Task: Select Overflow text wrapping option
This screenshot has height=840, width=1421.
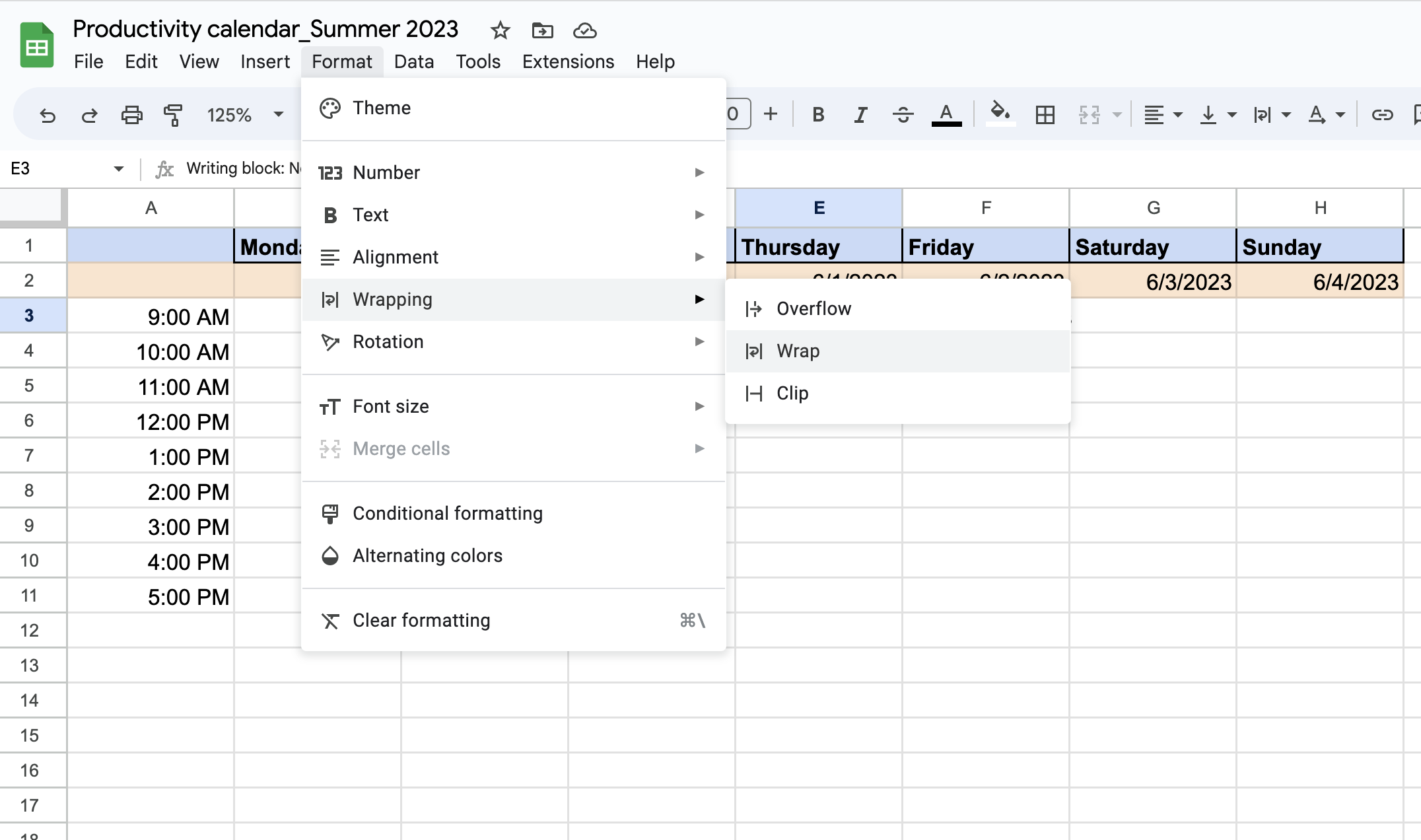Action: click(x=814, y=308)
